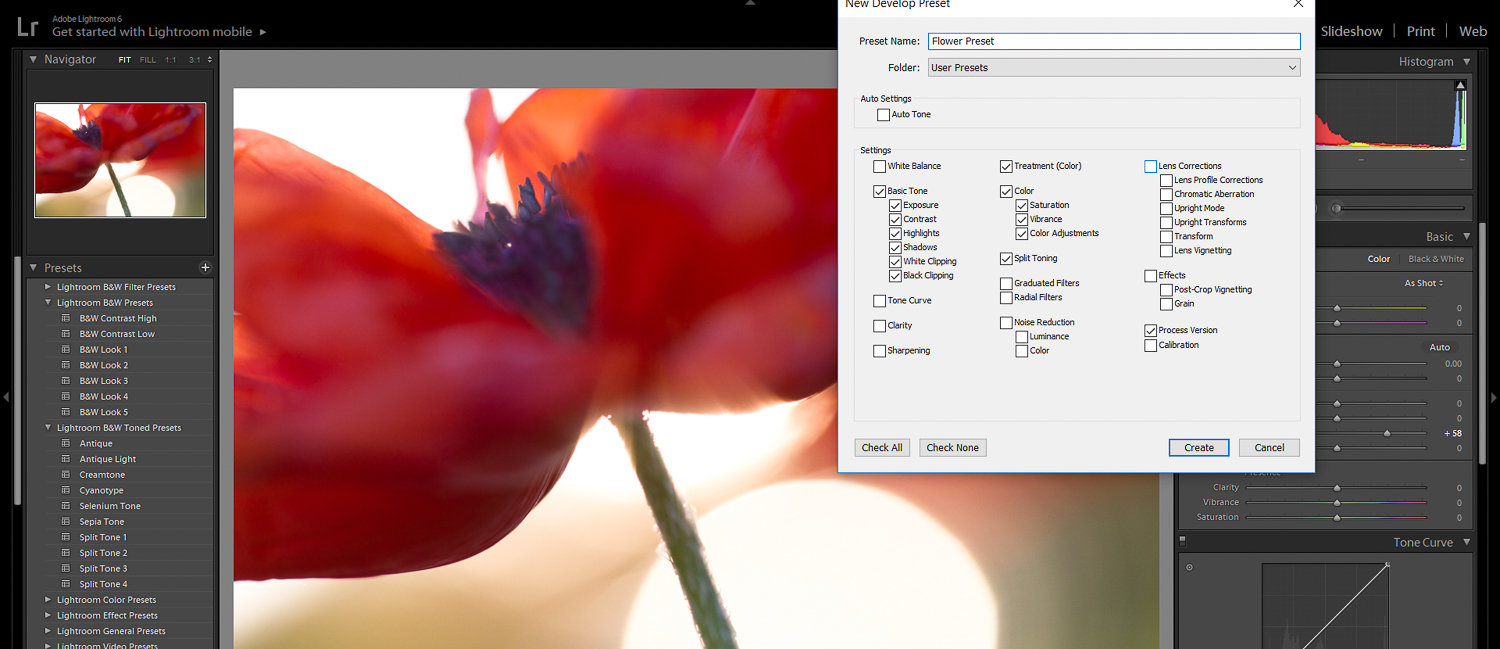Switch to the Web module
Image resolution: width=1500 pixels, height=649 pixels.
1473,31
